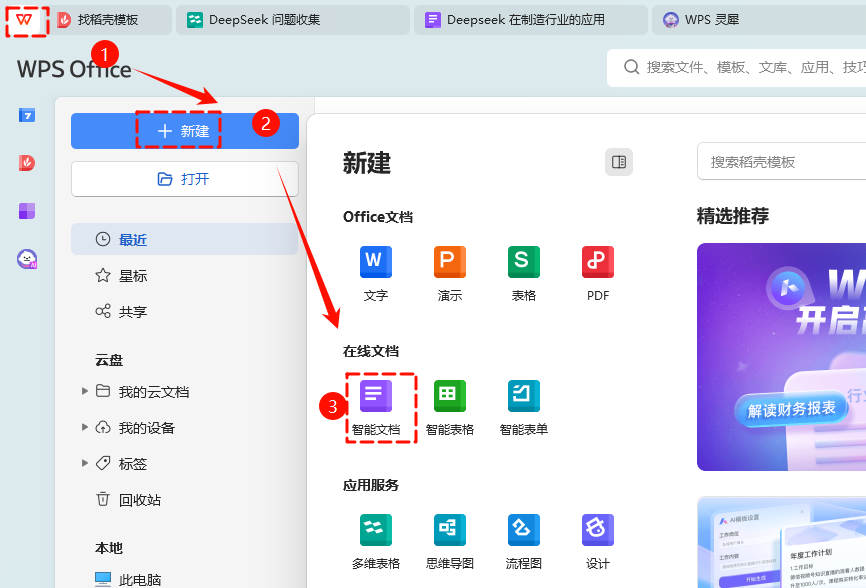Click the 打开 button
The image size is (866, 588).
coord(184,179)
